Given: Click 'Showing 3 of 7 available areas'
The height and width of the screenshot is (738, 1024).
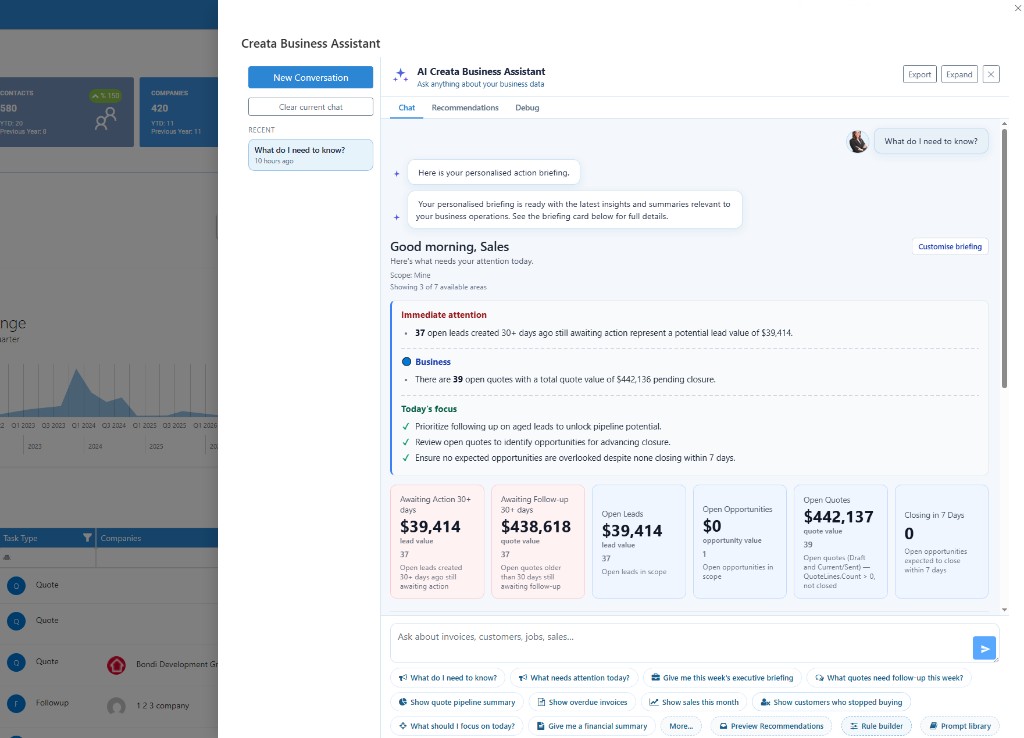Looking at the screenshot, I should pos(438,287).
